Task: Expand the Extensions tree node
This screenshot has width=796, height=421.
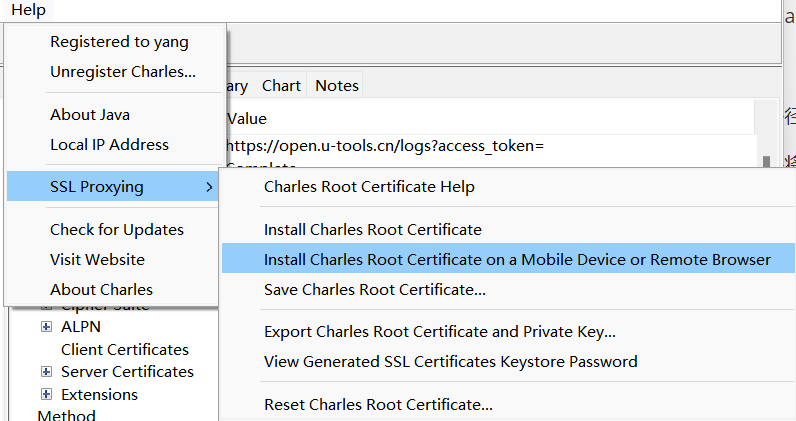Action: pos(46,394)
